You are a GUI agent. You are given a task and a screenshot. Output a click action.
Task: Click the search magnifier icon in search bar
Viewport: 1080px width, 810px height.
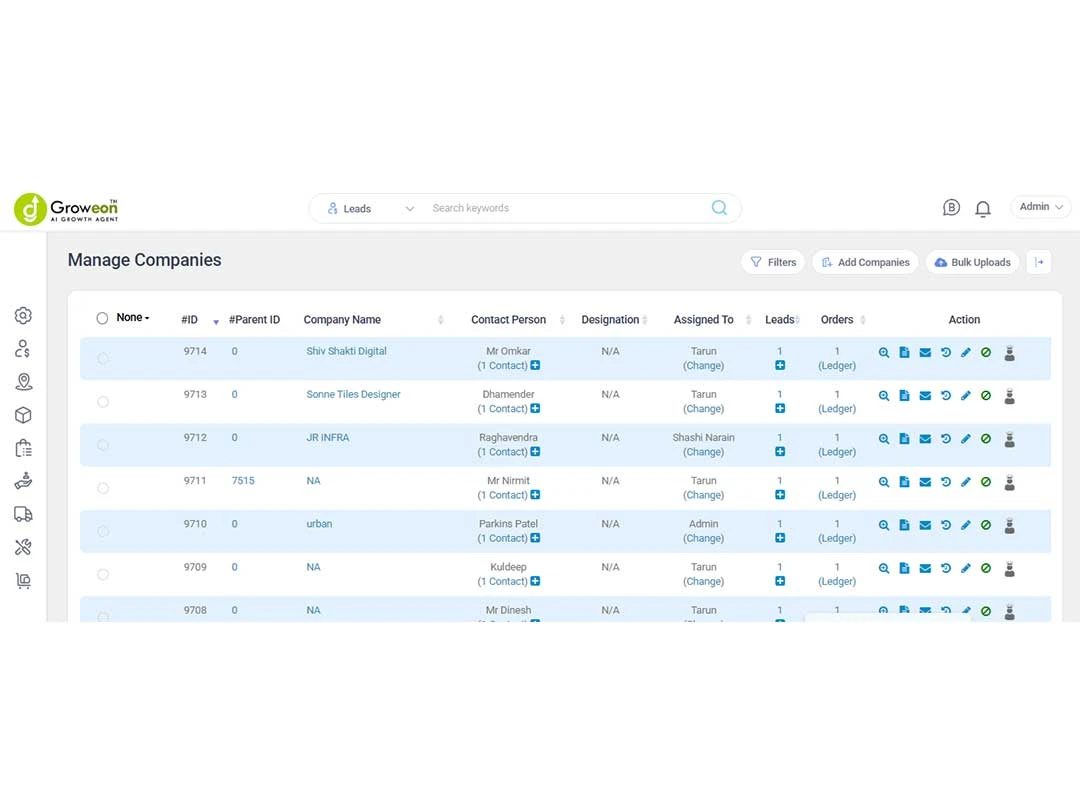[719, 208]
